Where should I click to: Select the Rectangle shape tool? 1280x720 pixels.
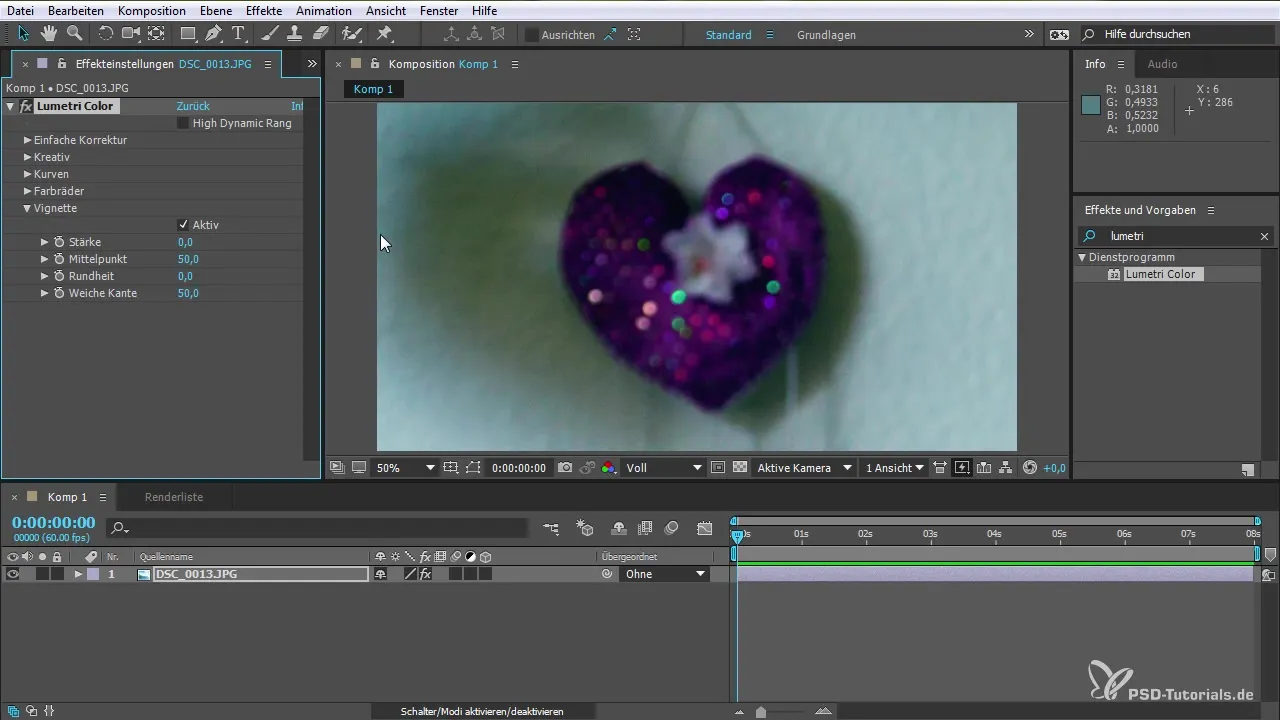pos(188,34)
